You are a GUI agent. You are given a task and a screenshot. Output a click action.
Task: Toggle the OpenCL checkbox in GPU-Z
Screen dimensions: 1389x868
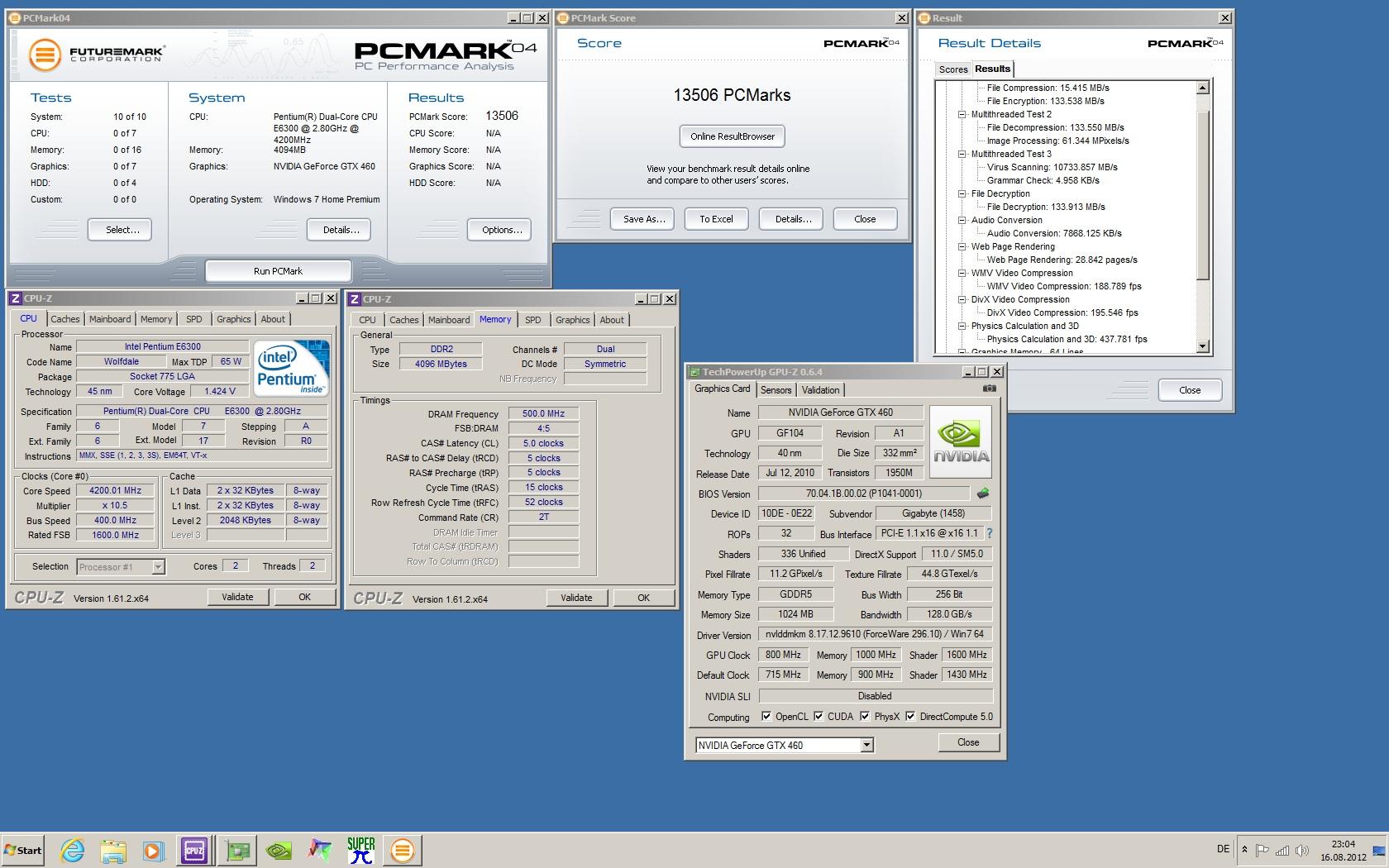tap(766, 717)
